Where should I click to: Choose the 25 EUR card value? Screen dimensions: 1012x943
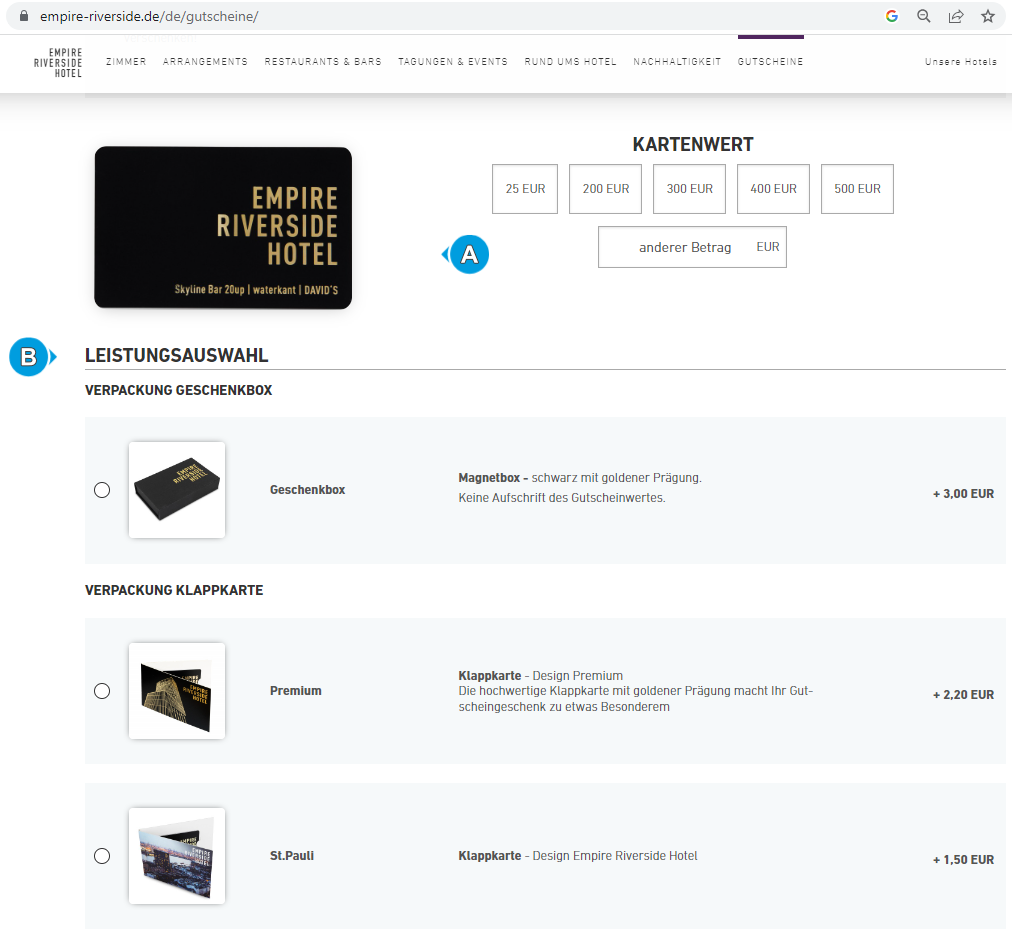tap(525, 188)
